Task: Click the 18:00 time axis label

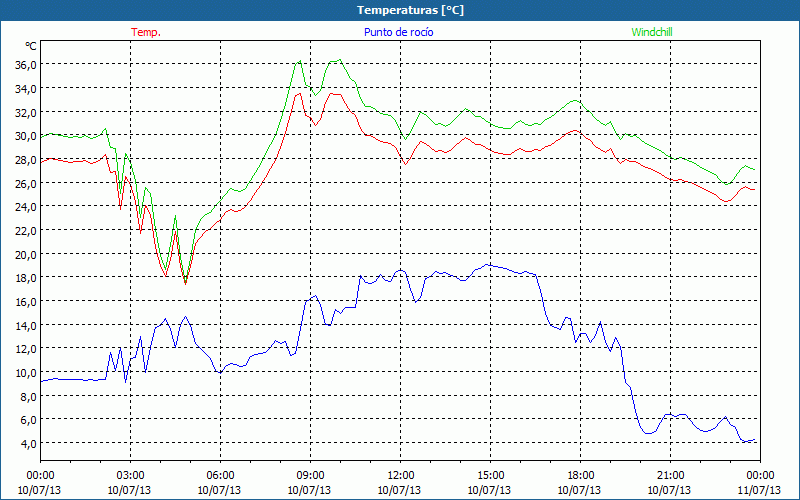Action: pyautogui.click(x=580, y=475)
